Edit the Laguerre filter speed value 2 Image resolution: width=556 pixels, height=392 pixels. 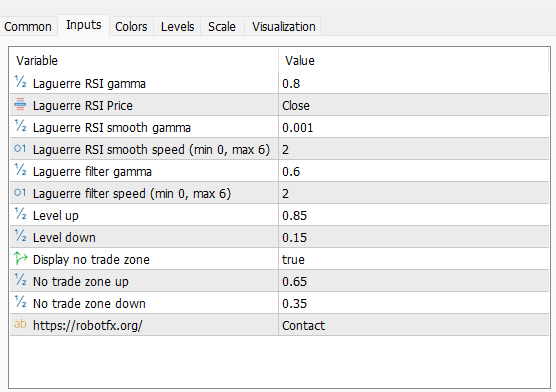[x=414, y=193]
